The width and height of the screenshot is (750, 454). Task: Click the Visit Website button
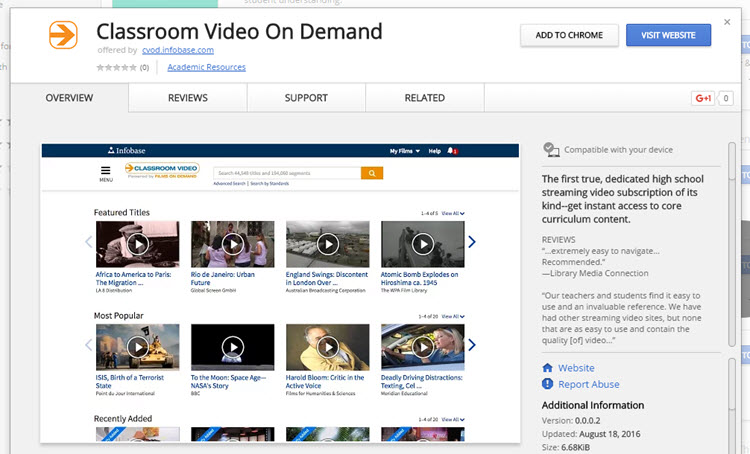pyautogui.click(x=668, y=35)
